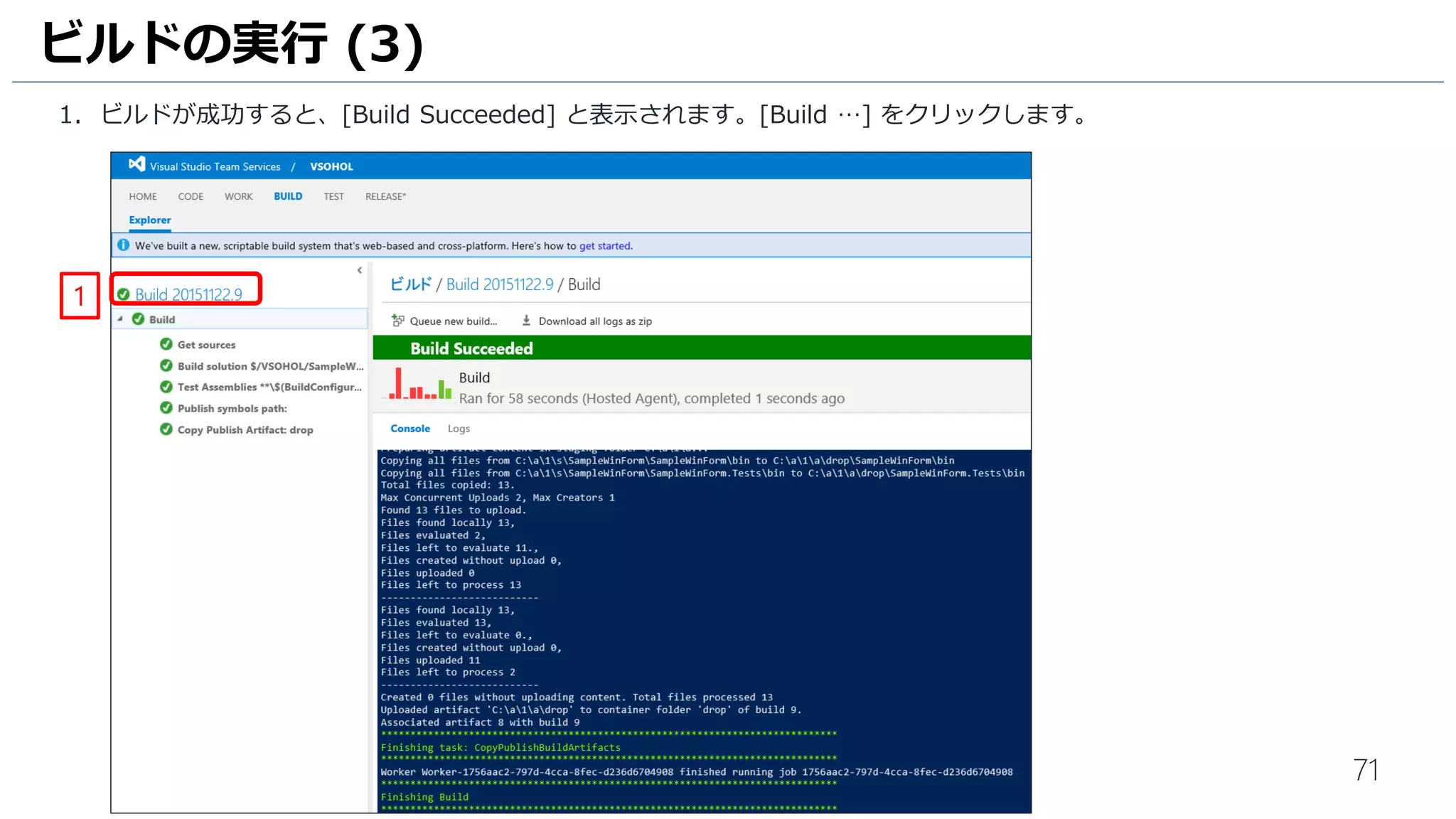Click the Queue new build icon
This screenshot has height=819, width=1456.
pyautogui.click(x=398, y=321)
